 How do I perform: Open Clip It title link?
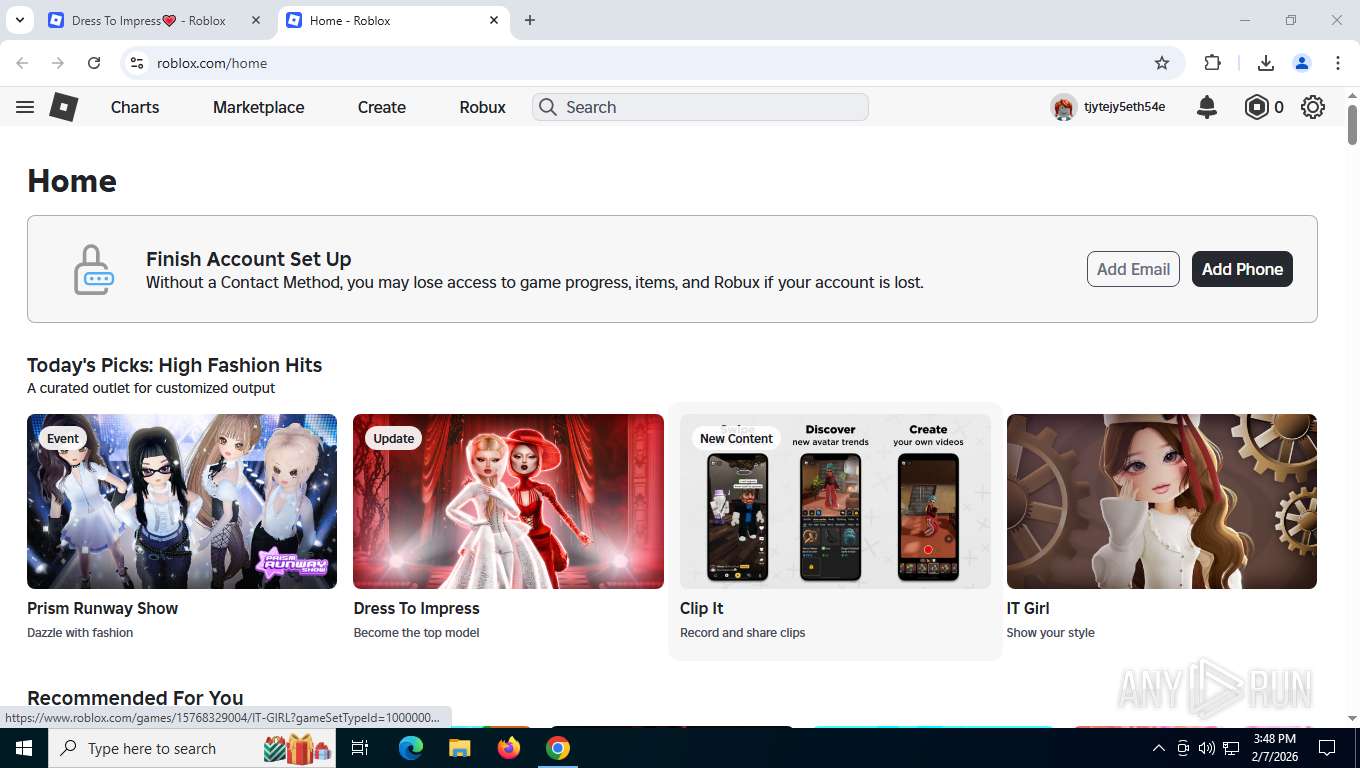701,608
